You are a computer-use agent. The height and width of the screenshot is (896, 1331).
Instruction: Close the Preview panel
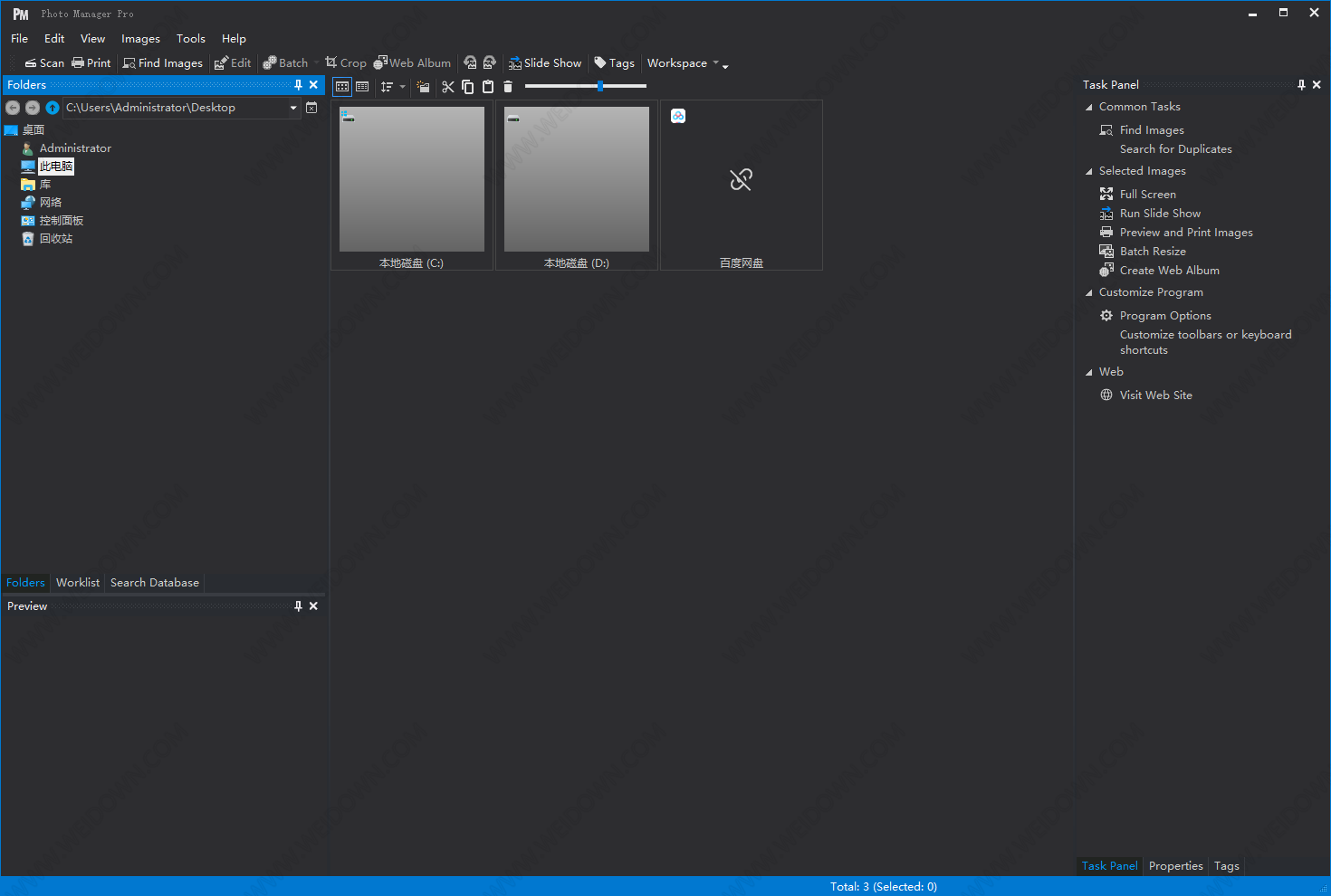tap(313, 606)
